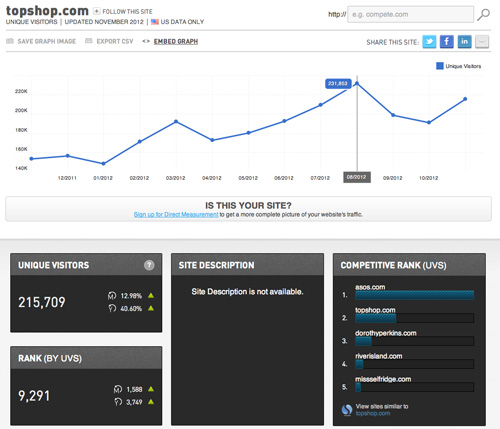The image size is (500, 429).
Task: Click Follow This Site link
Action: coord(127,12)
